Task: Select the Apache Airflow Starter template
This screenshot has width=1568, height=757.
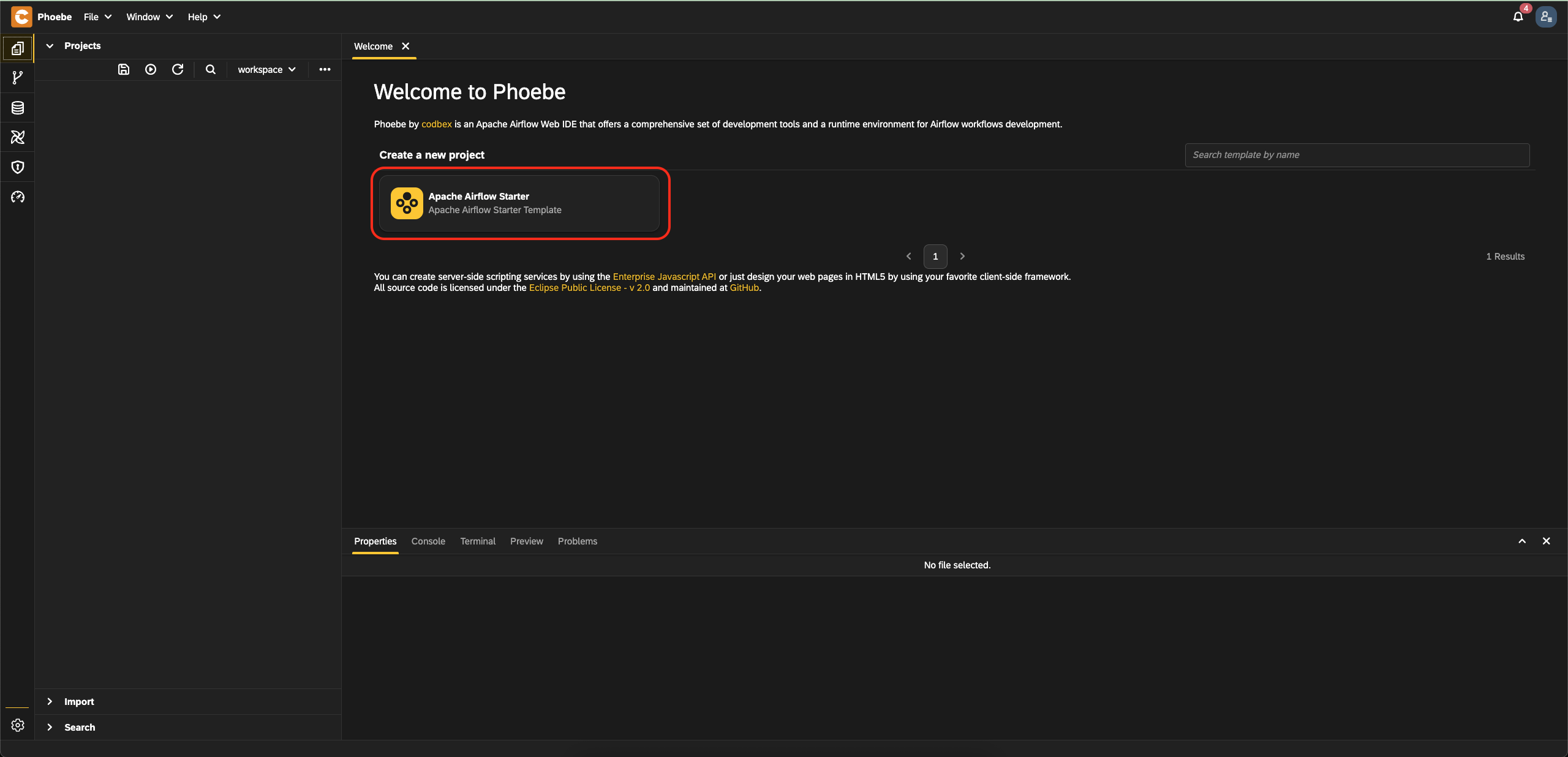Action: pos(519,203)
